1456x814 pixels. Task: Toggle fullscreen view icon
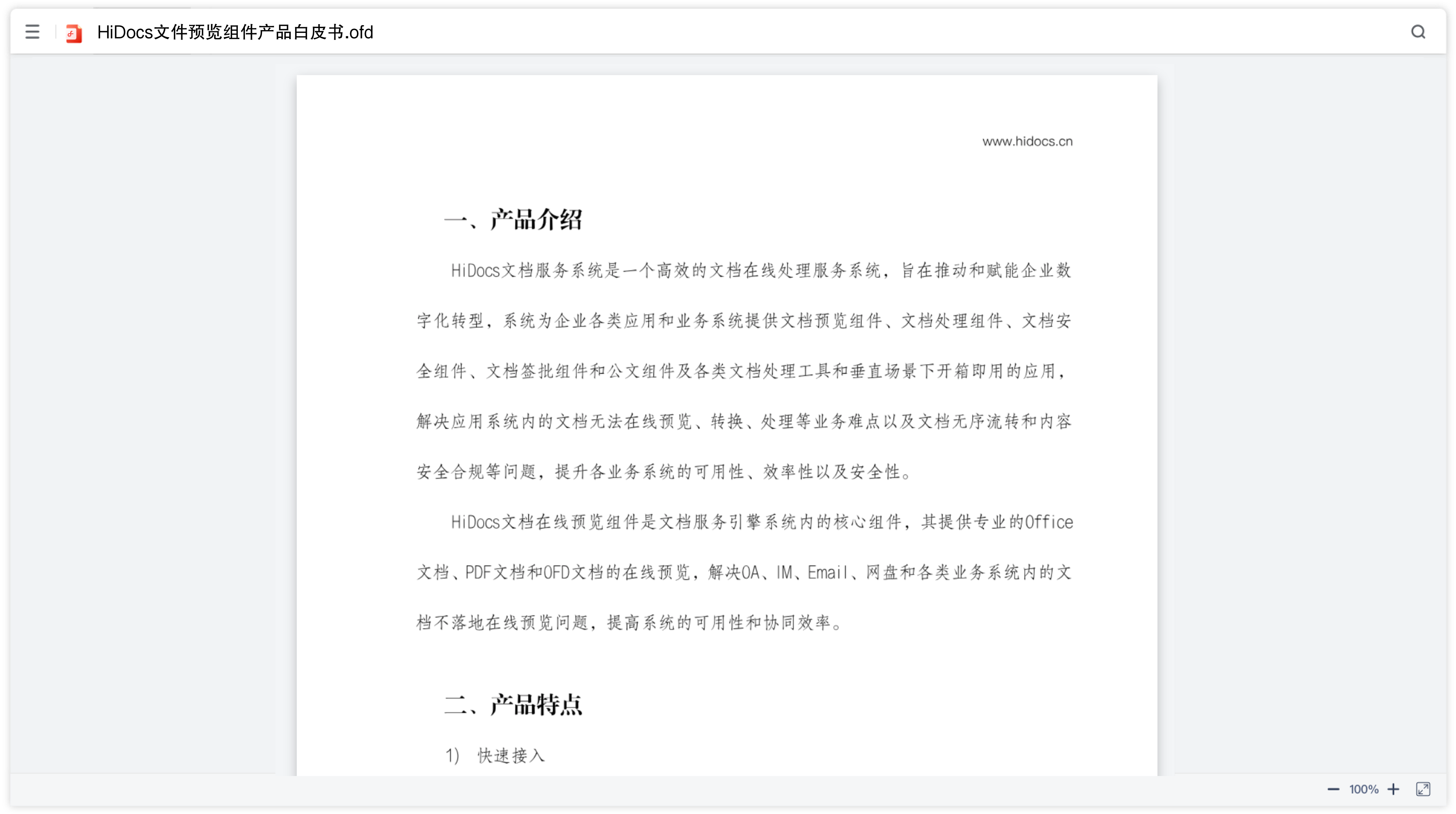(1423, 789)
